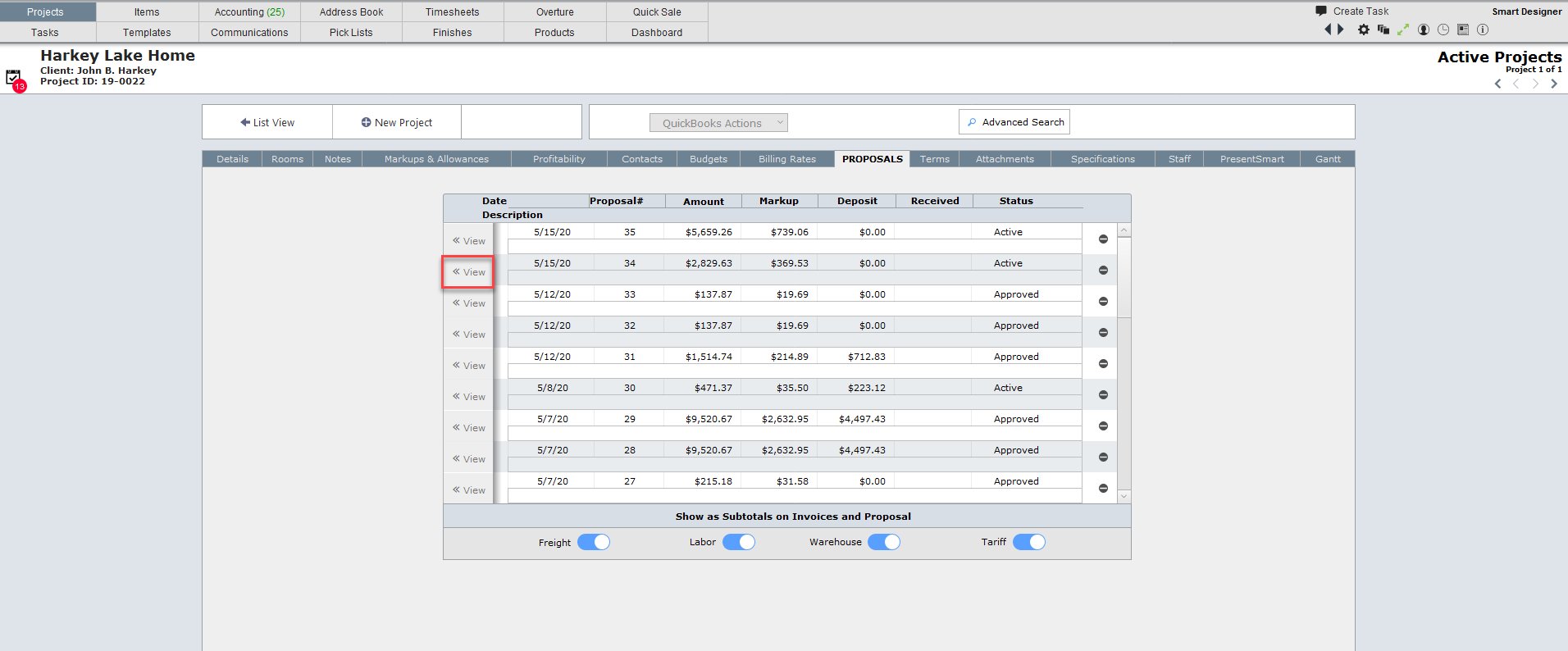Go to next project record arrow
Image resolution: width=1568 pixels, height=651 pixels.
coord(1535,84)
